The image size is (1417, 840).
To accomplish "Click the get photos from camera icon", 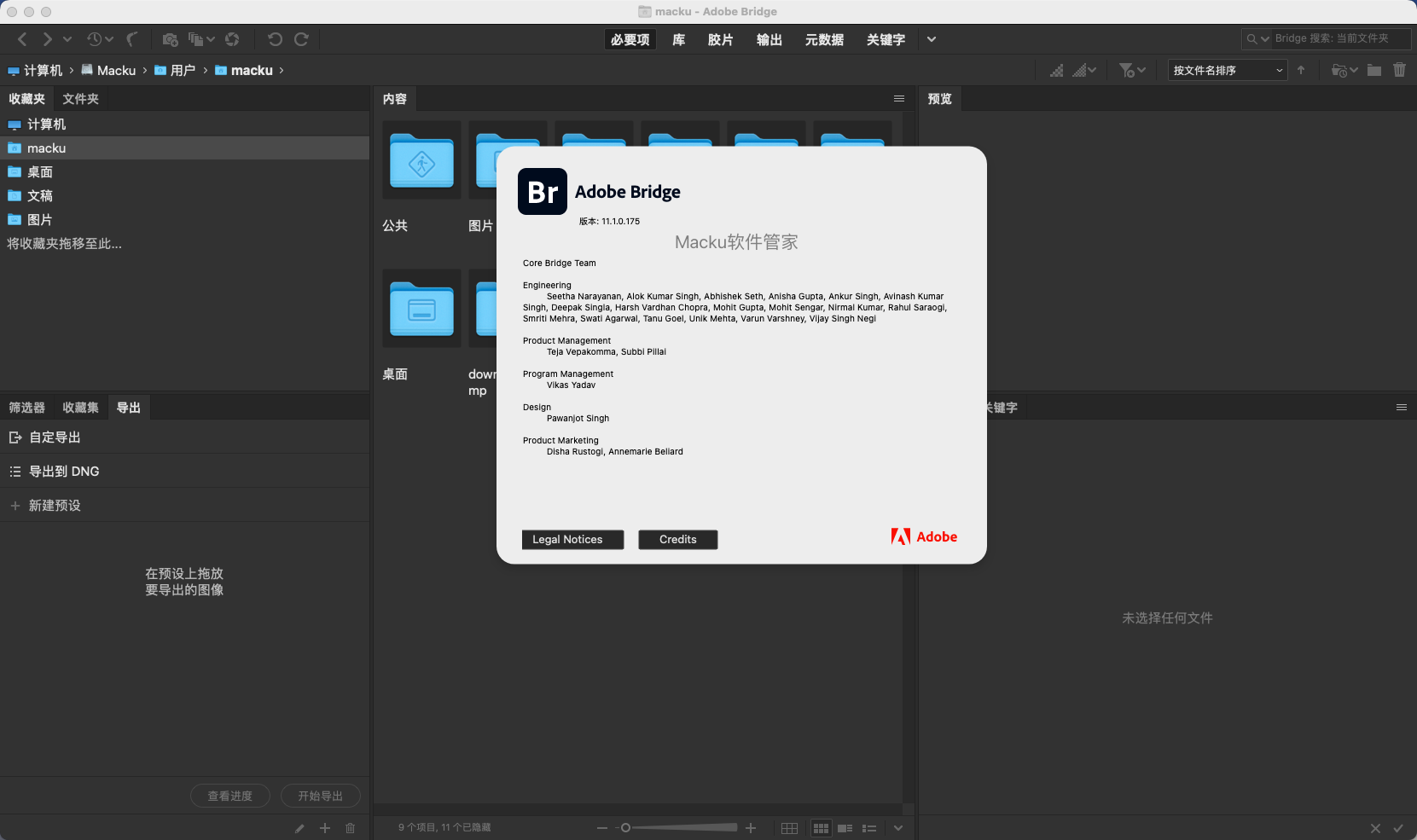I will click(x=170, y=39).
